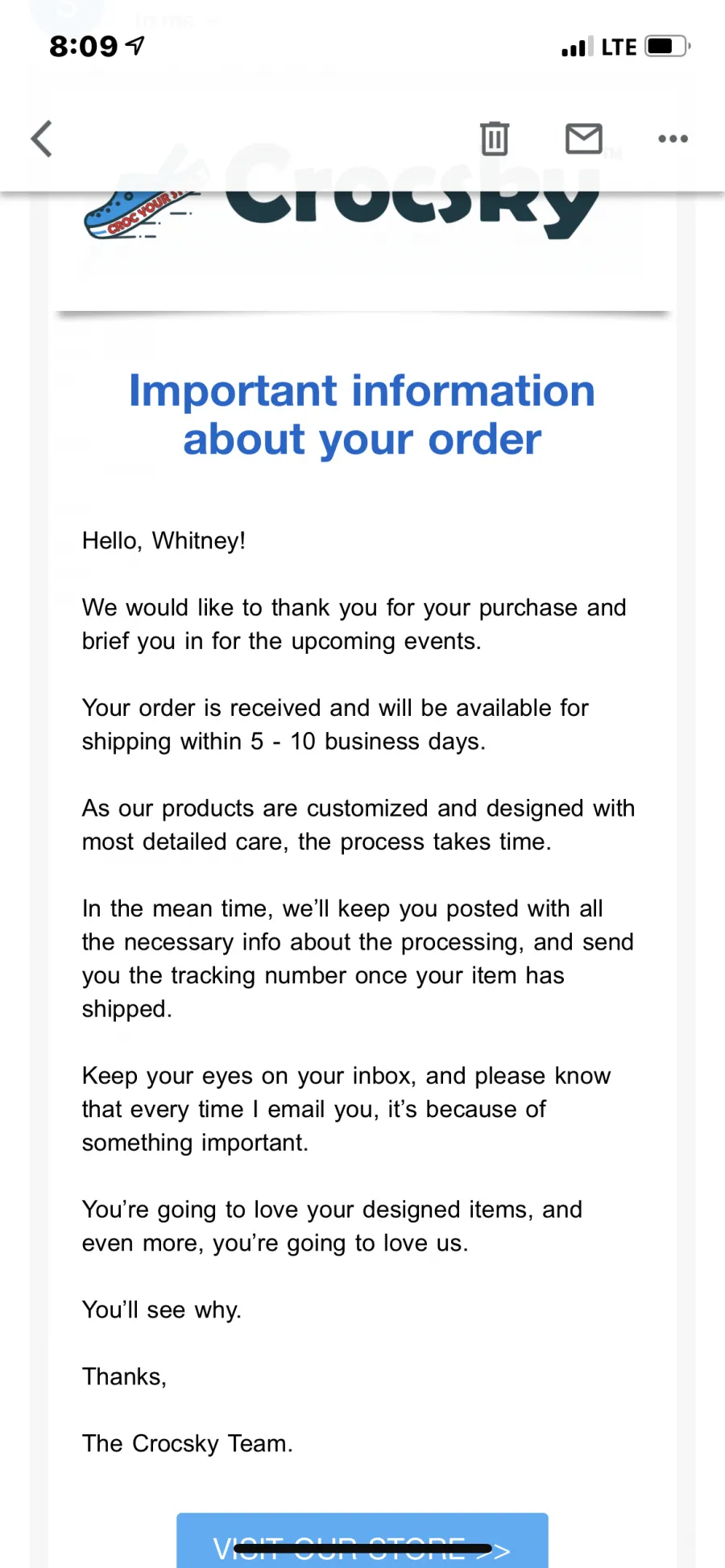Open the Visit Our Store button

pos(362,1541)
